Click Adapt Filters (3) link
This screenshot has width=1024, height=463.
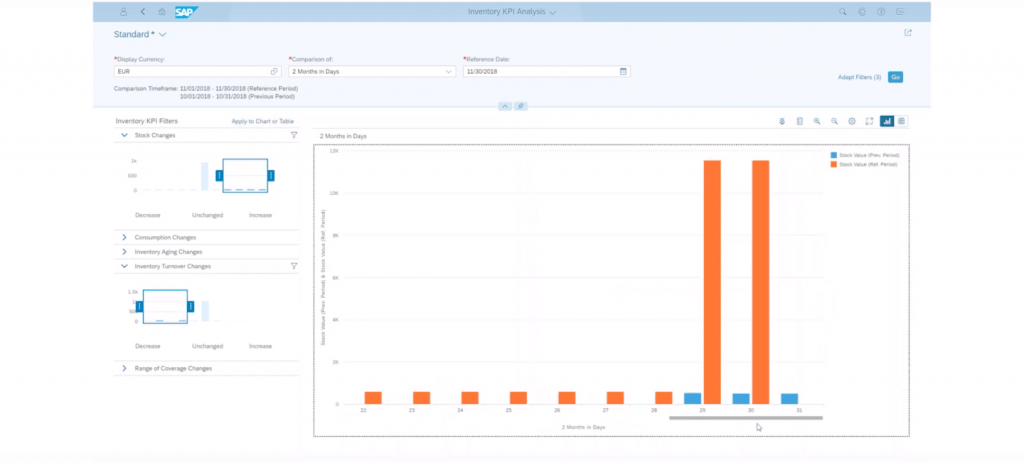[859, 77]
